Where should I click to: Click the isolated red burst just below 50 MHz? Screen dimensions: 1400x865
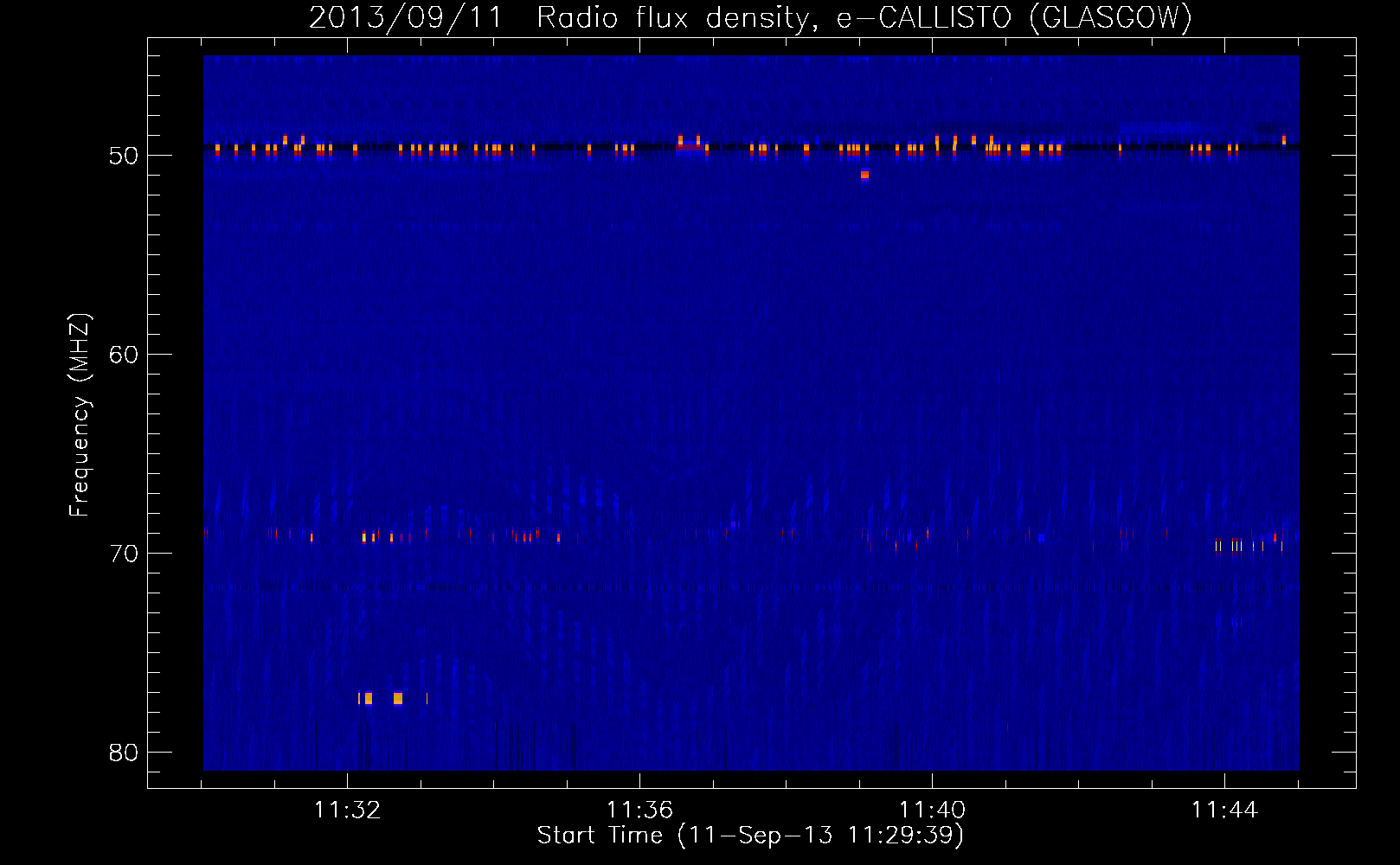864,176
